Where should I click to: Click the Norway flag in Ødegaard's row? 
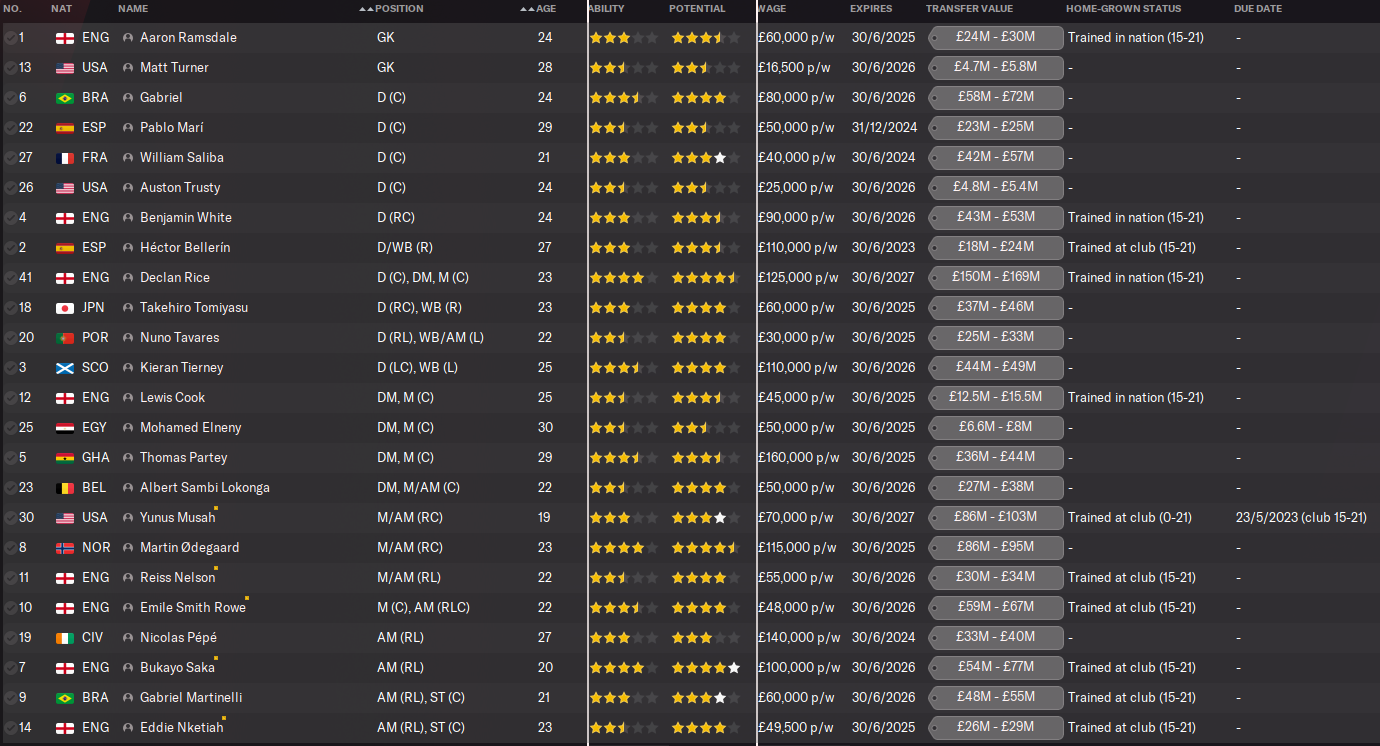(65, 548)
